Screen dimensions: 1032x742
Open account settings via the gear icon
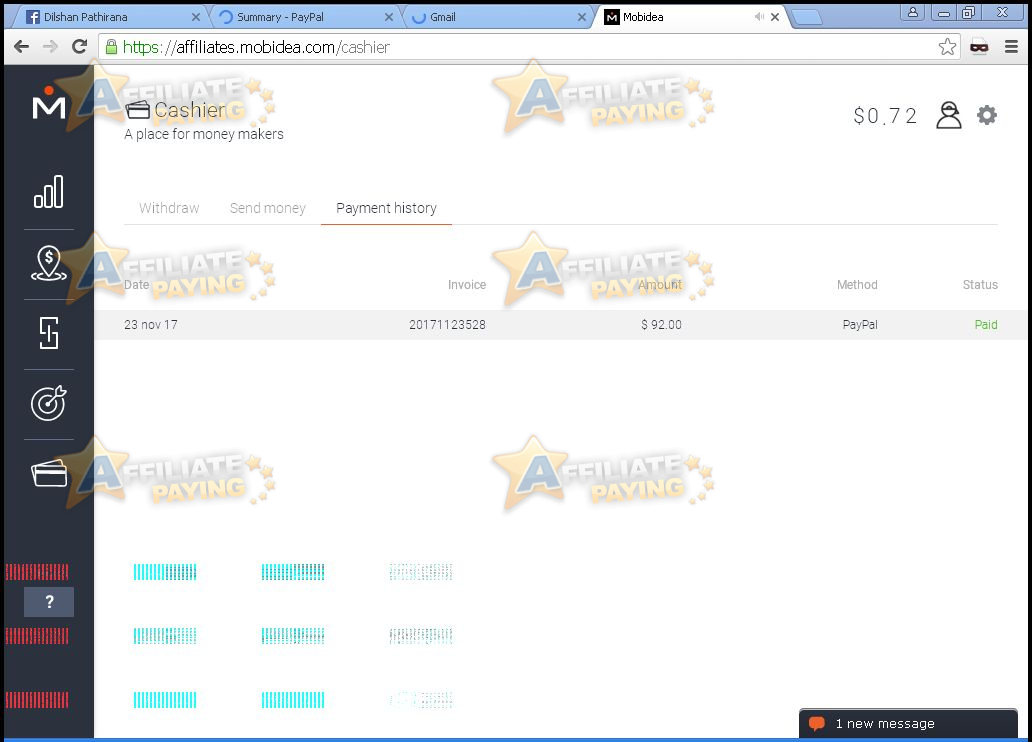pyautogui.click(x=987, y=115)
